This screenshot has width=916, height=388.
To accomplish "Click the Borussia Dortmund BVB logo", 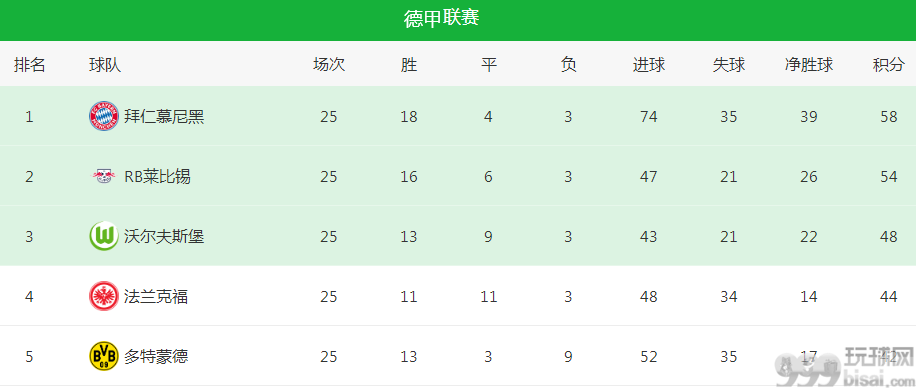I will click(x=103, y=356).
